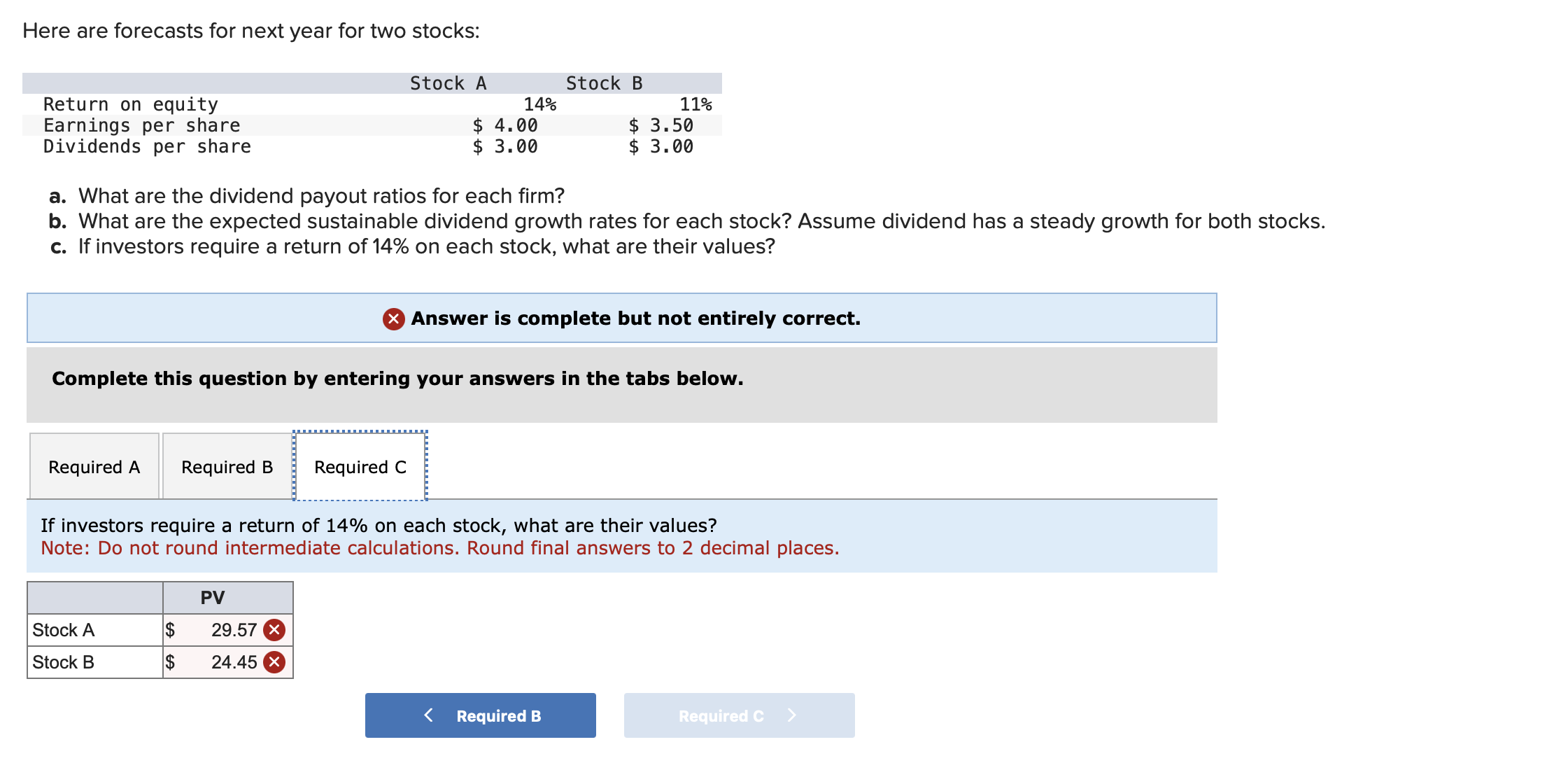Click the left chevron on the Required B button
The width and height of the screenshot is (1568, 777).
pyautogui.click(x=429, y=715)
